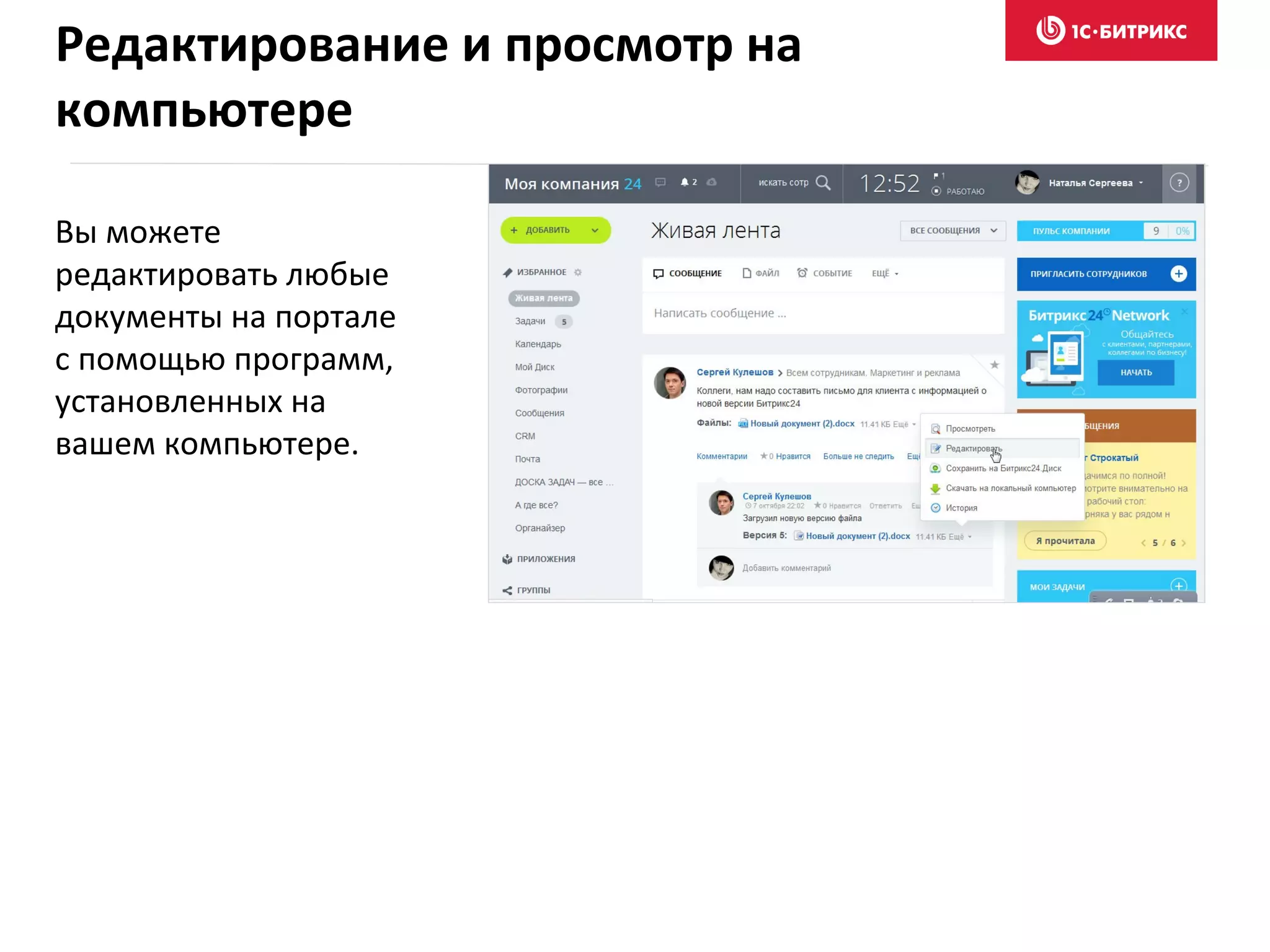
Task: Click Наталья Сергеева avatar in header
Action: coord(1027,182)
